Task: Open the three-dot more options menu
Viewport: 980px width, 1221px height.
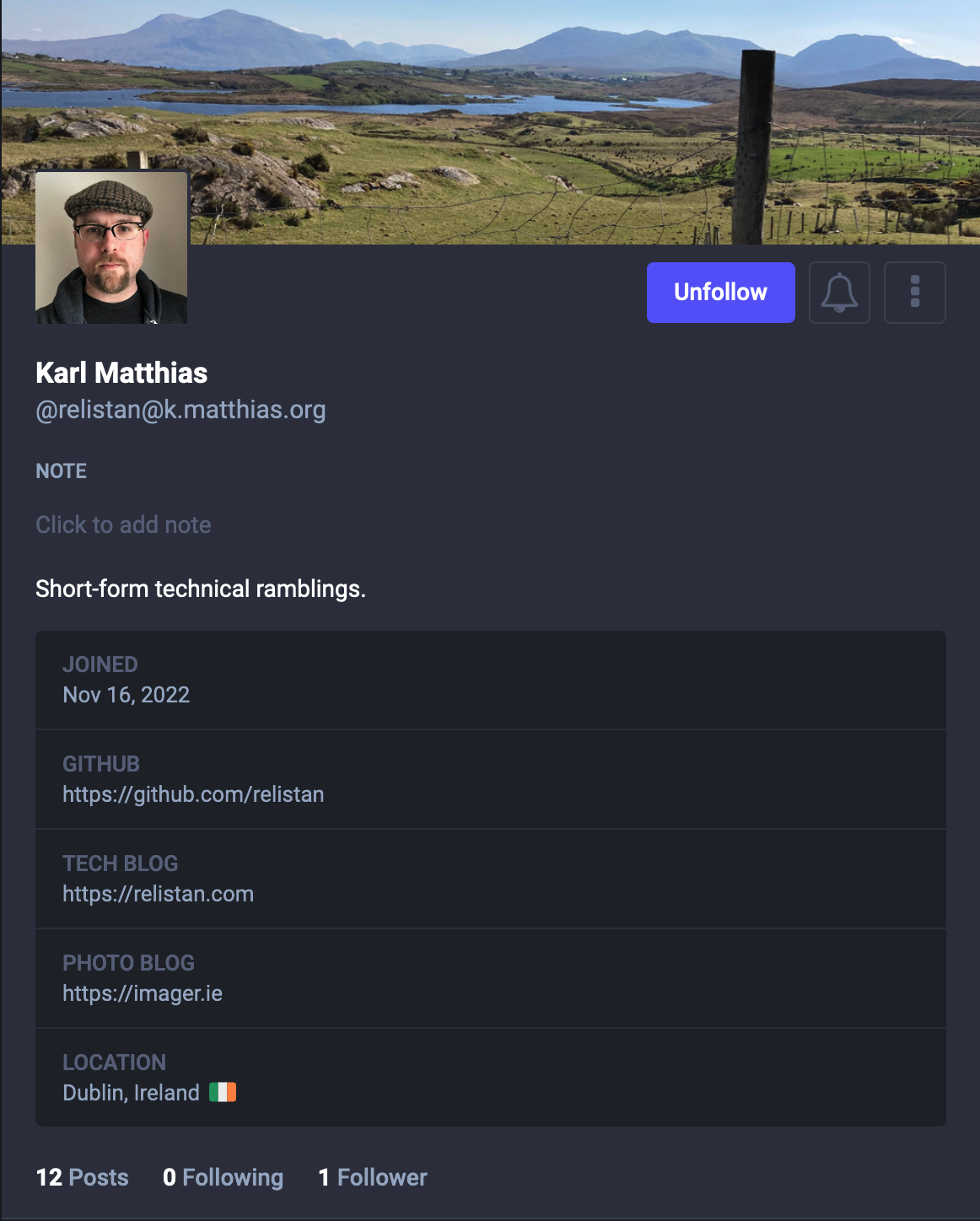Action: (x=914, y=293)
